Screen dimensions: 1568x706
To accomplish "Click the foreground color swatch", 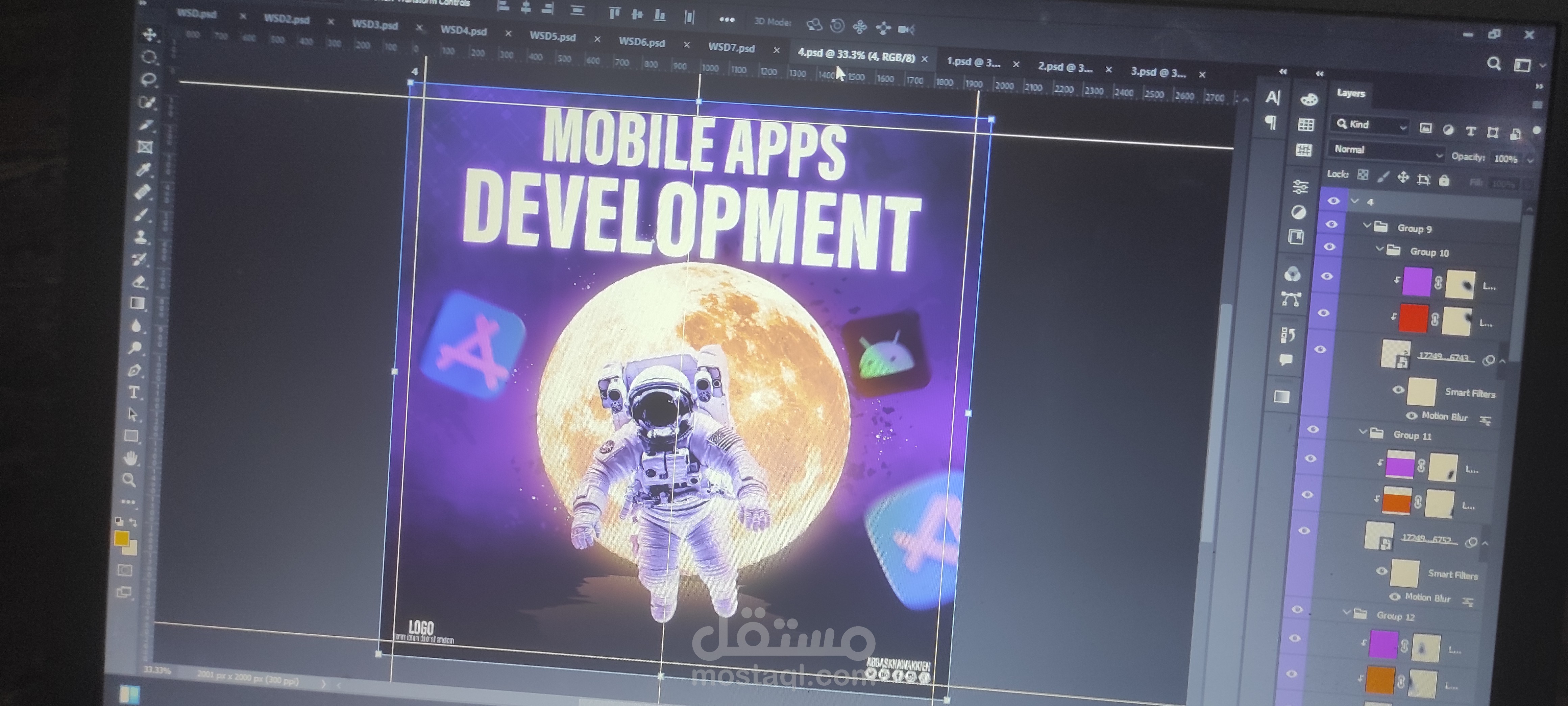I will pos(121,538).
